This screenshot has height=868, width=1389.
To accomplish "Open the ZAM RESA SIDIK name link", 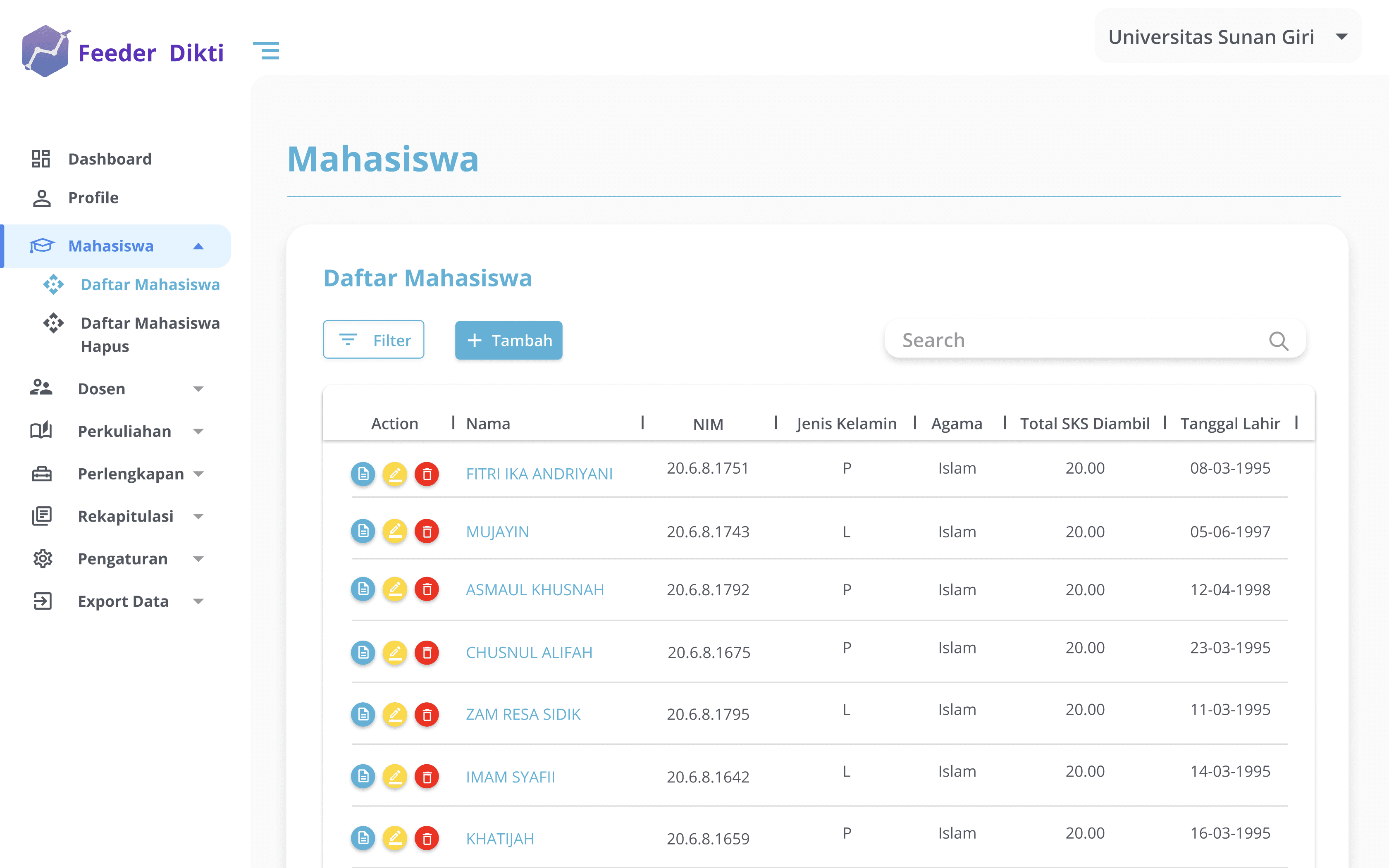I will (x=523, y=714).
